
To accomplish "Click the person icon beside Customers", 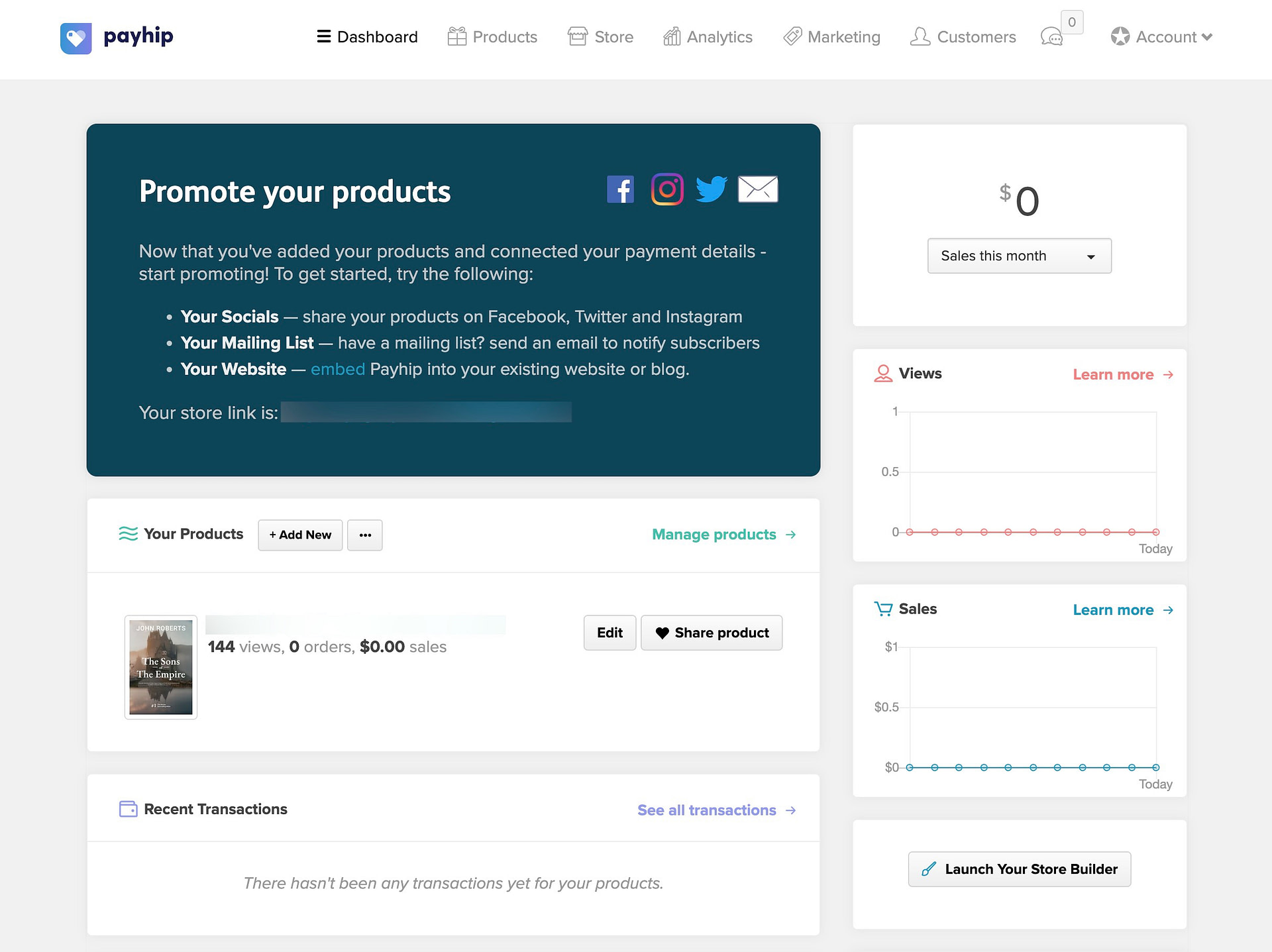I will 920,36.
